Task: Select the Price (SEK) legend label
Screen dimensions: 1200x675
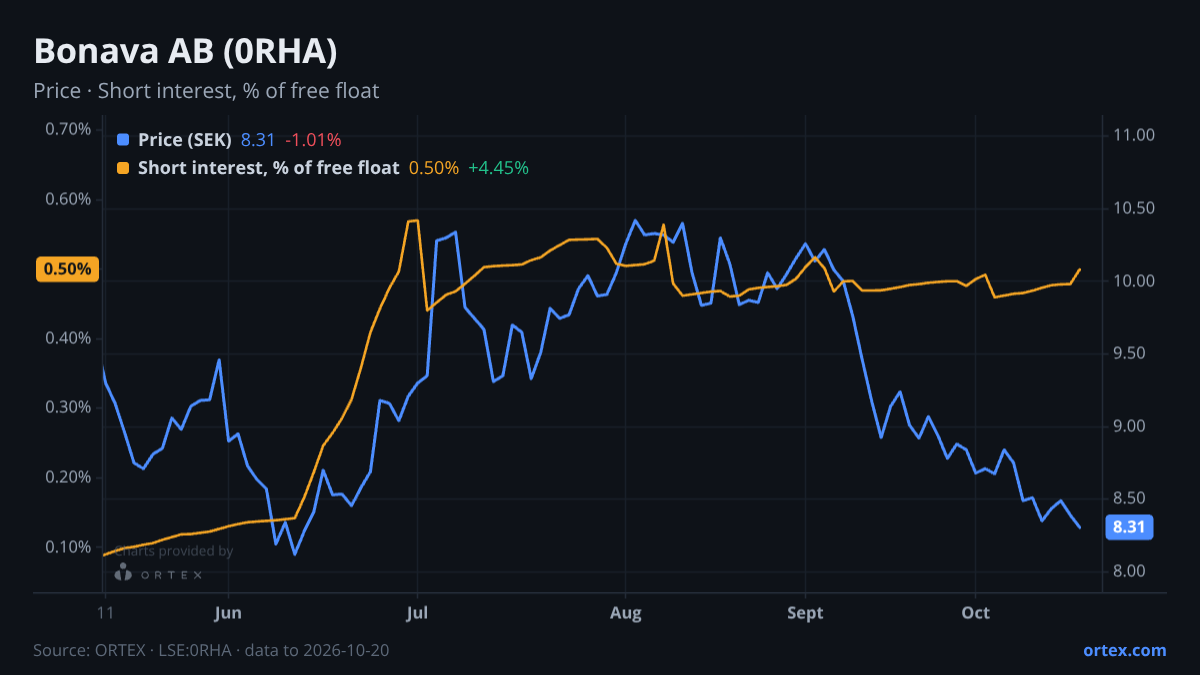Action: tap(185, 140)
